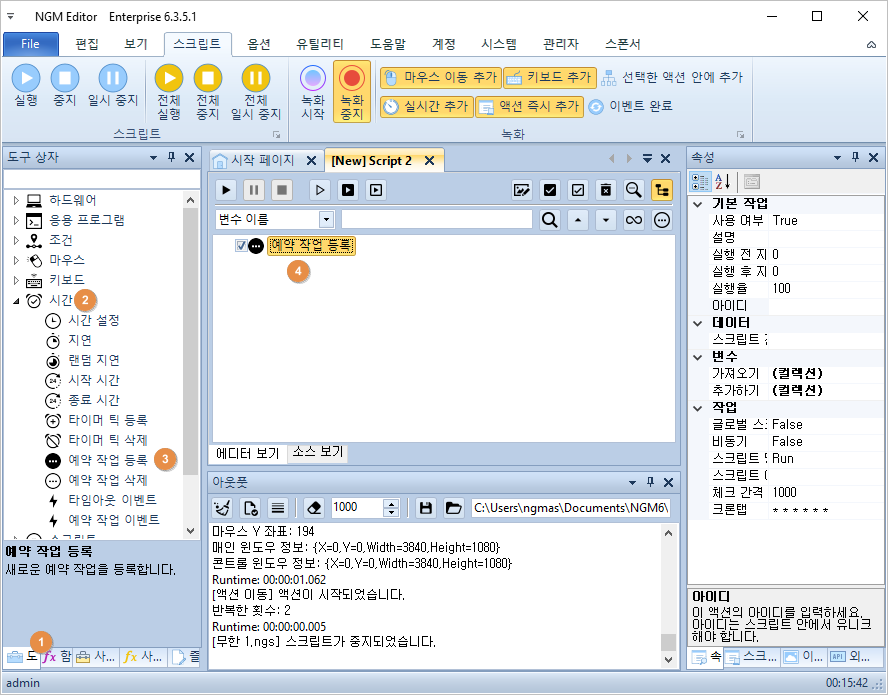This screenshot has width=888, height=695.
Task: Click the toolbox search field
Action: pyautogui.click(x=101, y=179)
